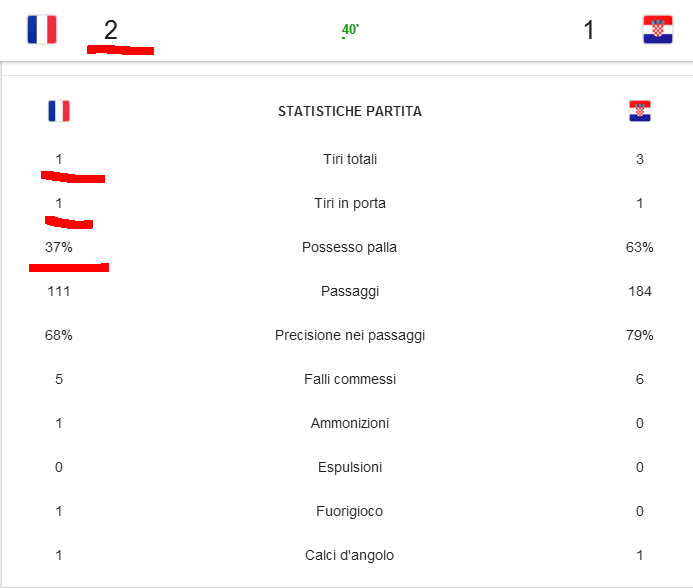Click Croatia's 63% possession value
The image size is (693, 588).
(640, 247)
